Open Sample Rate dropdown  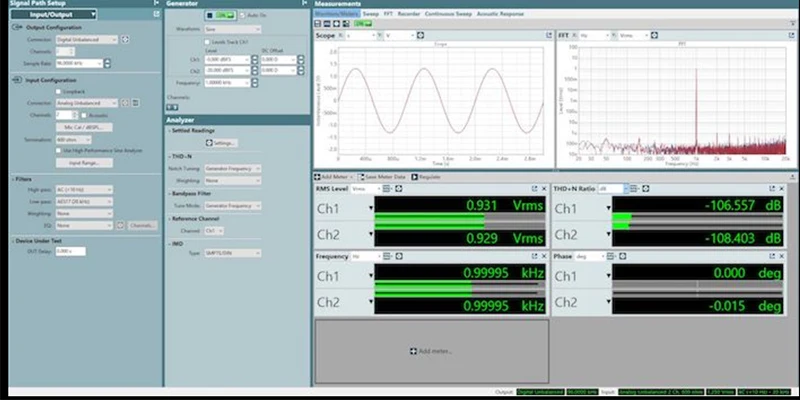coord(79,63)
